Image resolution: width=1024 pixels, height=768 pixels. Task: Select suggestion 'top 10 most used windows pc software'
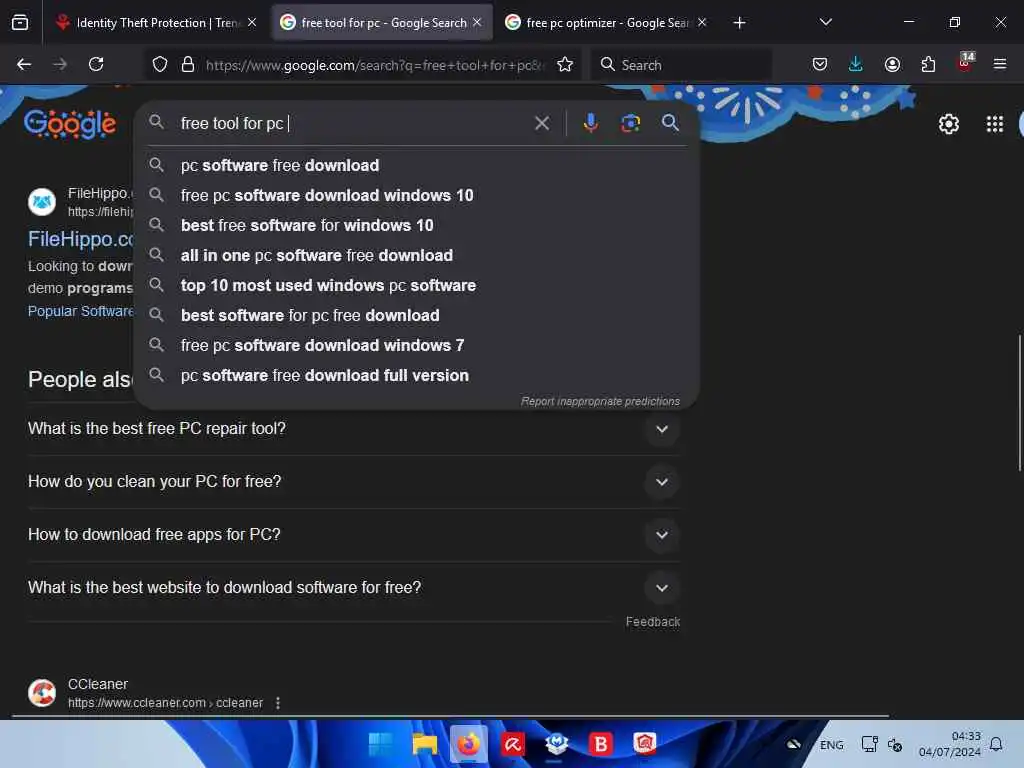point(416,285)
